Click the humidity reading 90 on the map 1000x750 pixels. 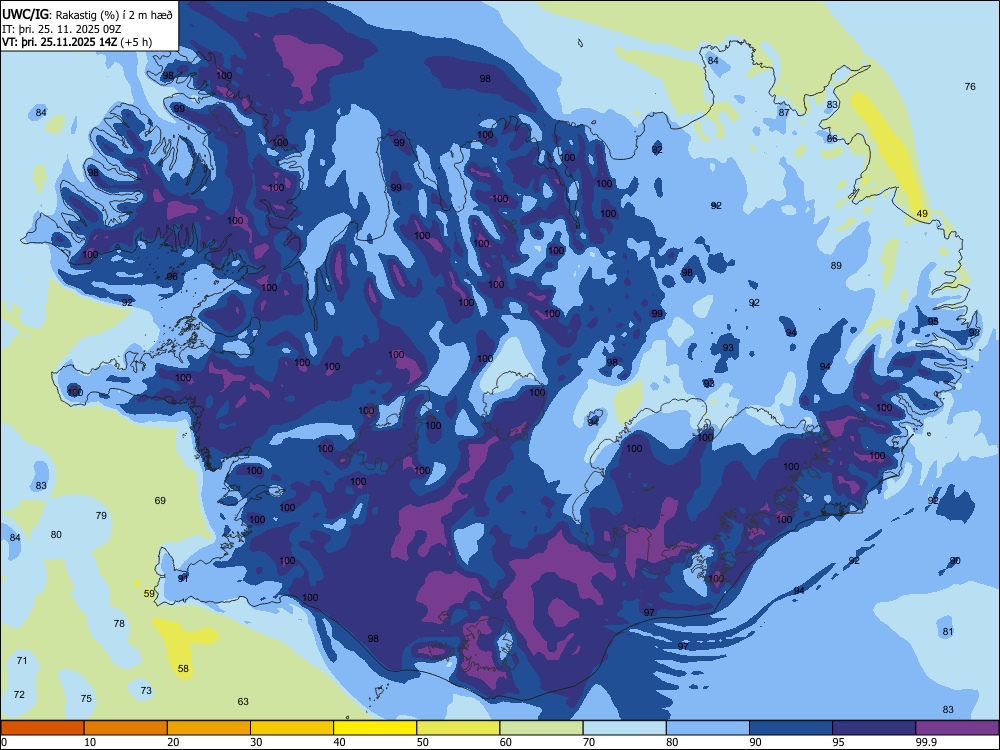pos(955,561)
